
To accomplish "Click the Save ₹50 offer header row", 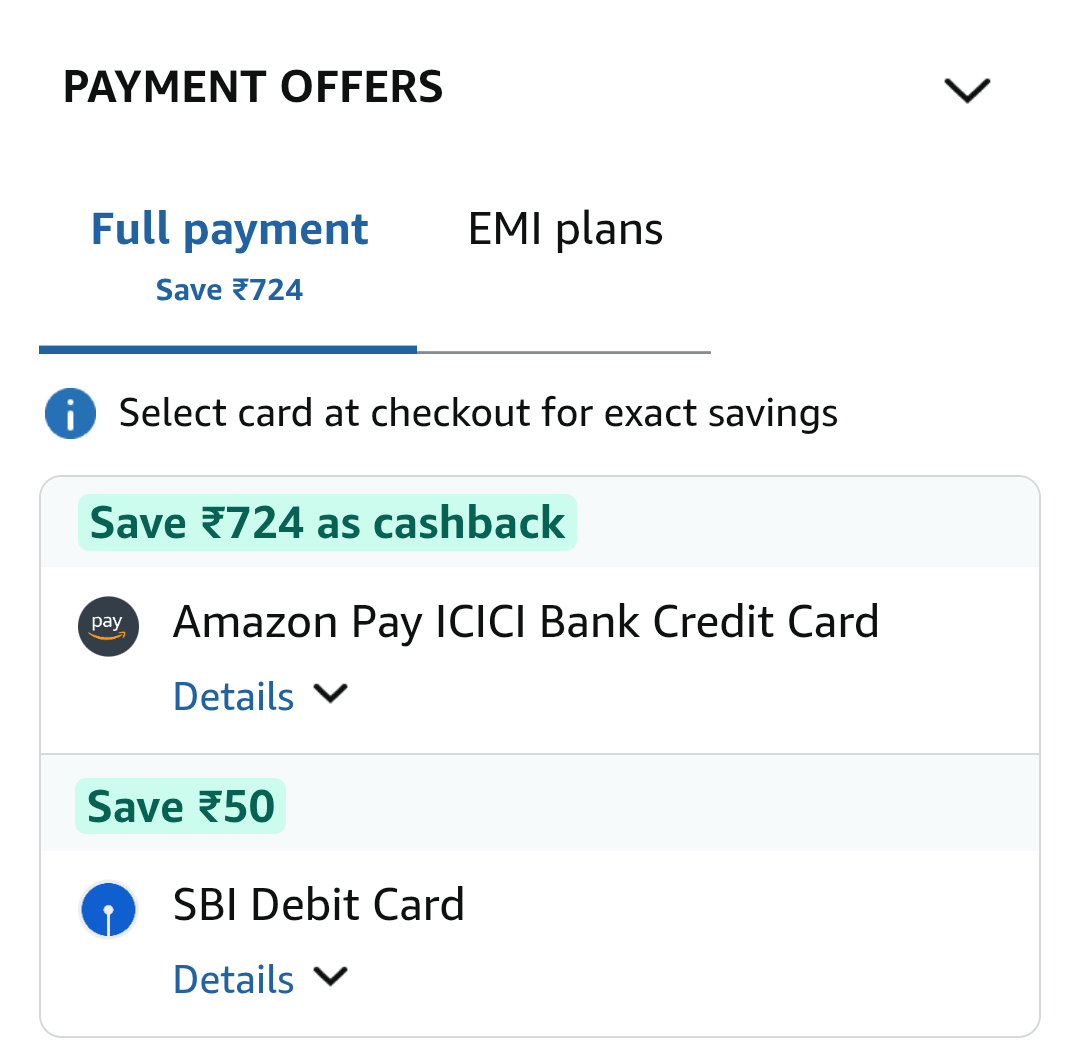I will [540, 803].
